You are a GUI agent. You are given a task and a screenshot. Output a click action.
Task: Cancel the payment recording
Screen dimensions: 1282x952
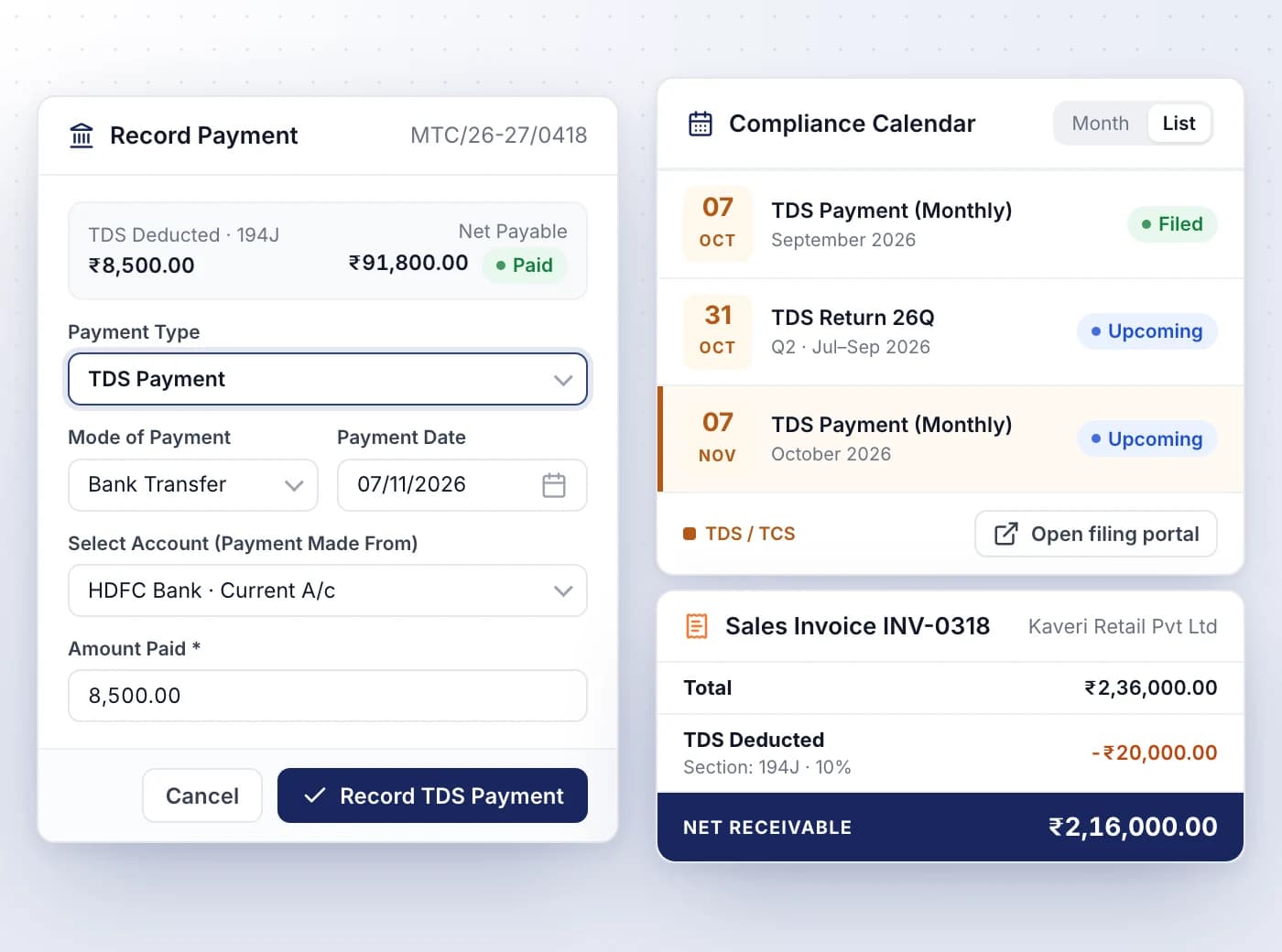[x=202, y=795]
